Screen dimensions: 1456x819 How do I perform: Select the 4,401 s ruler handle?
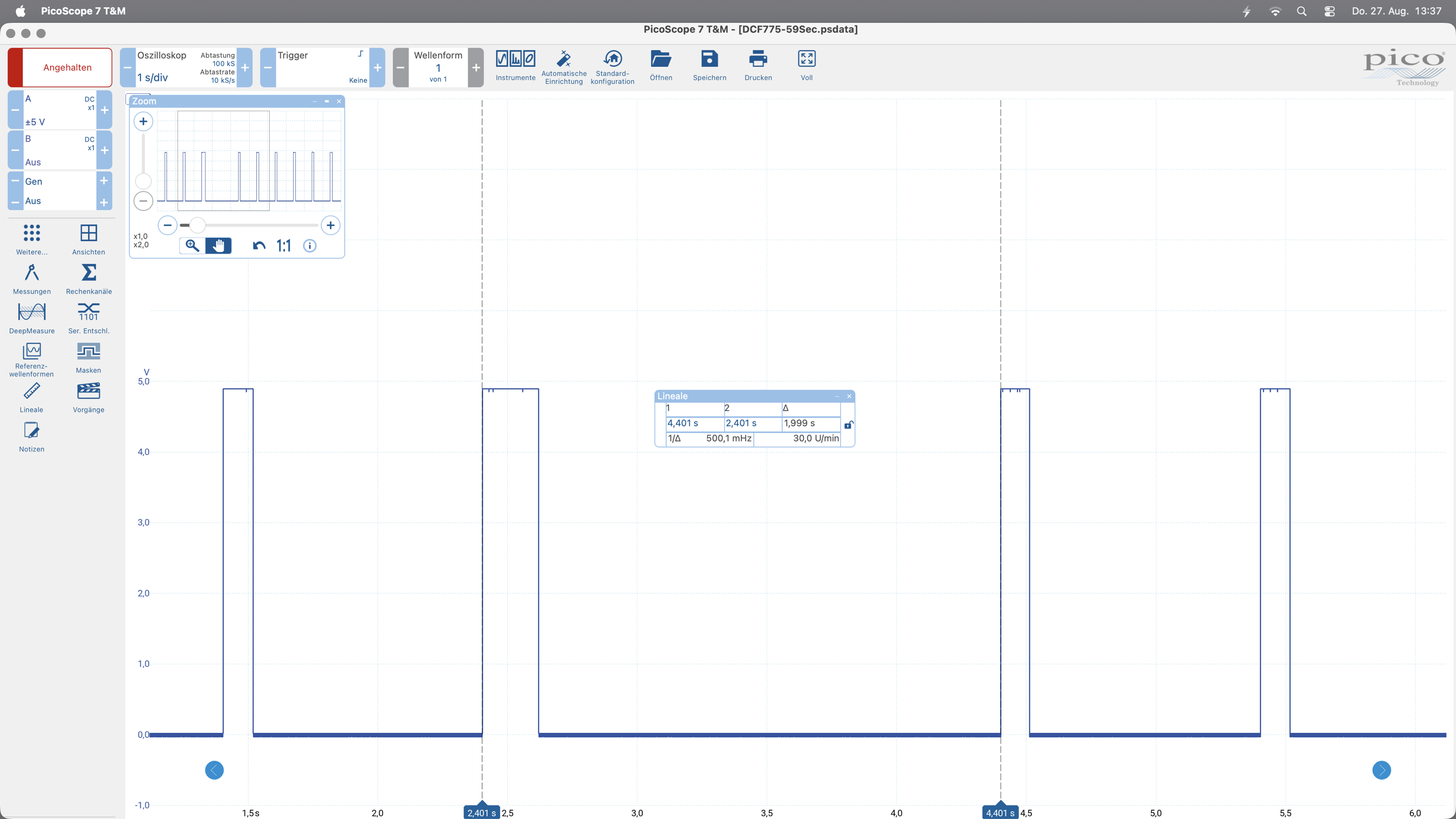[1000, 812]
